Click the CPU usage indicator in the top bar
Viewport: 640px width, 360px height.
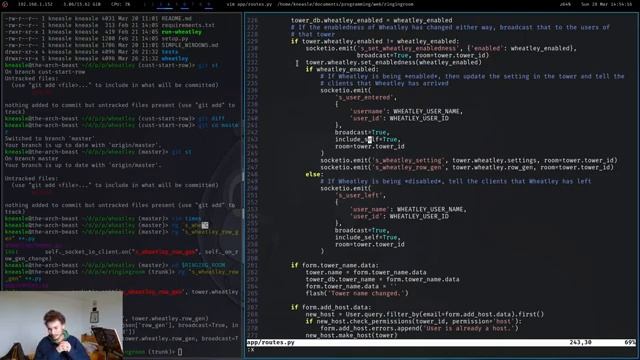120,4
